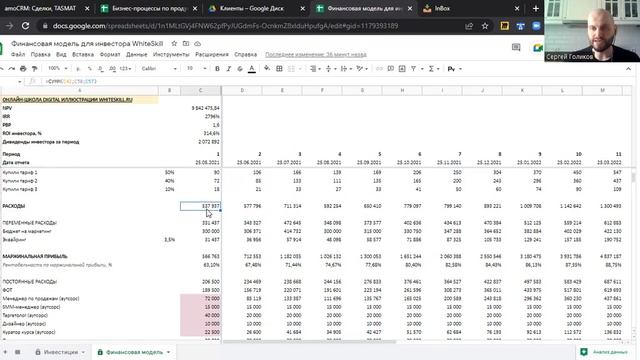
Task: Click the currency format button
Action: click(x=78, y=69)
